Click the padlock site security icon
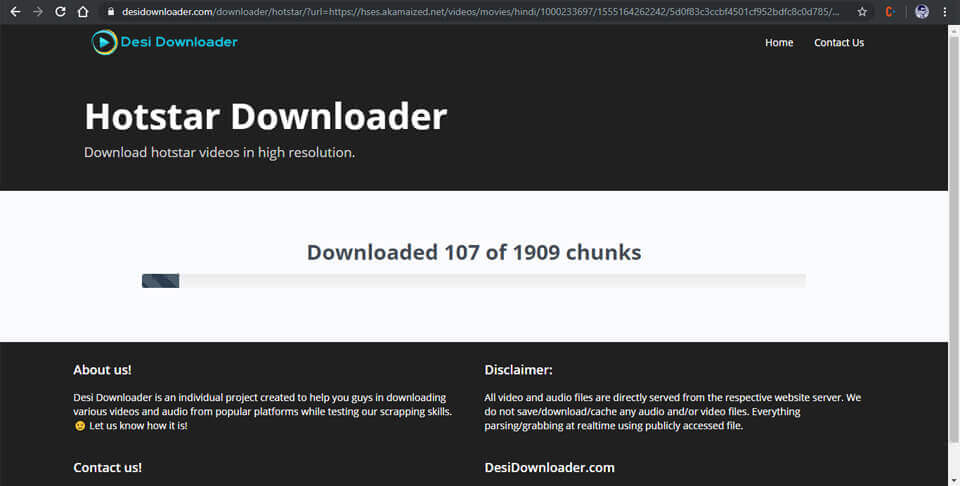The image size is (960, 486). [x=111, y=12]
